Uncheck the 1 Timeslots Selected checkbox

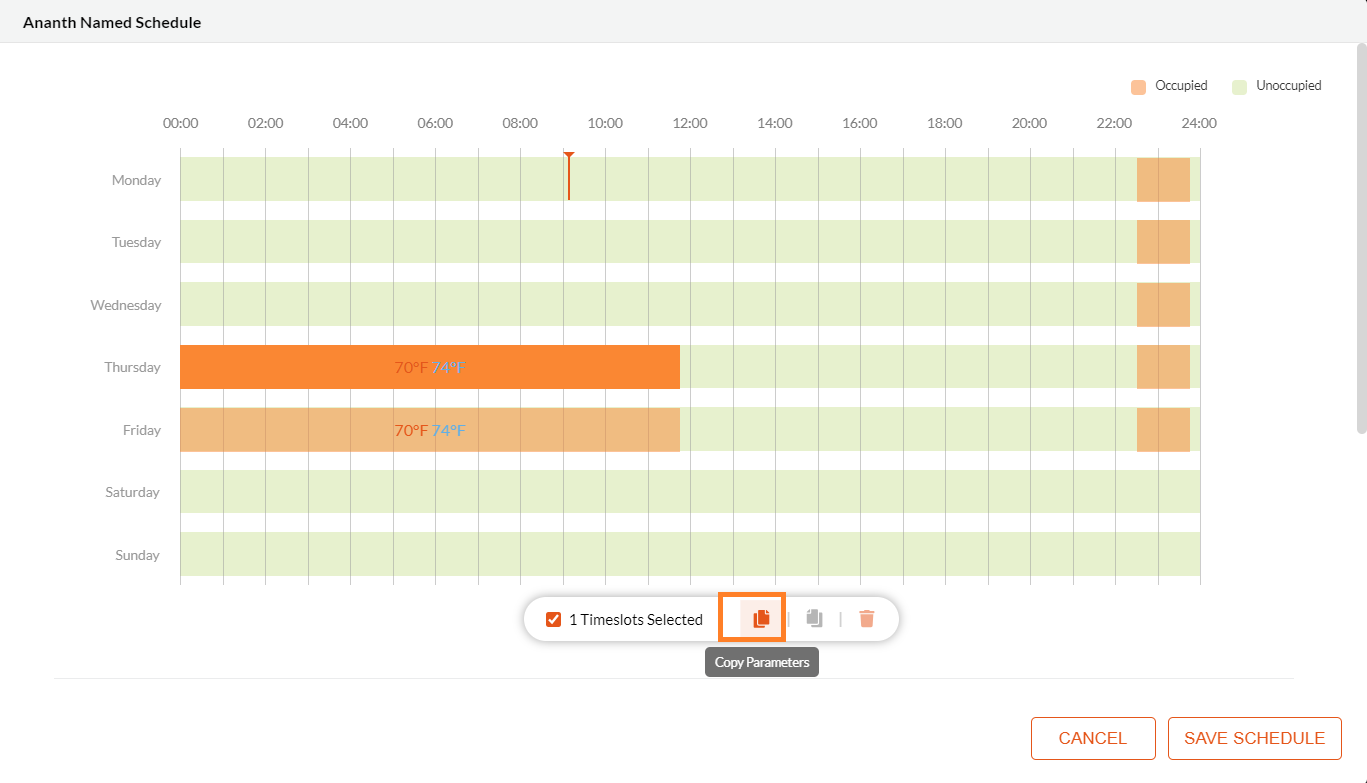coord(554,620)
